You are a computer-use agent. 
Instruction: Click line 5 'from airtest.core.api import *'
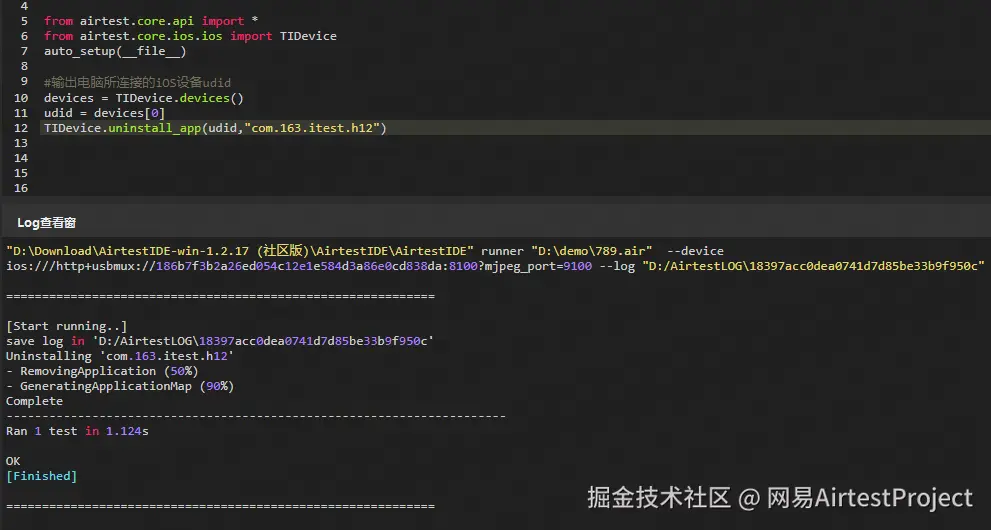pyautogui.click(x=151, y=21)
